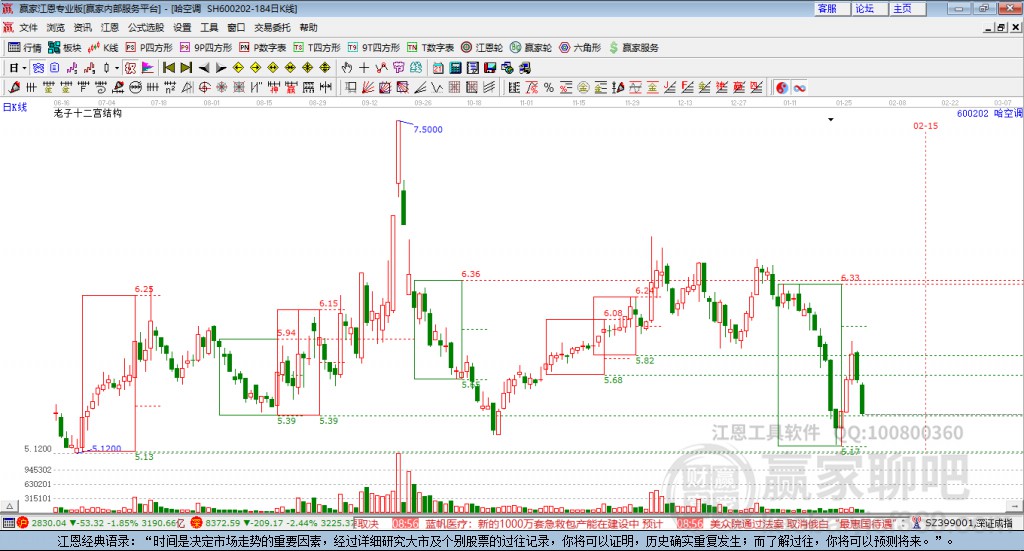This screenshot has height=551, width=1024.
Task: Click the 日 period selector button
Action: coord(14,68)
